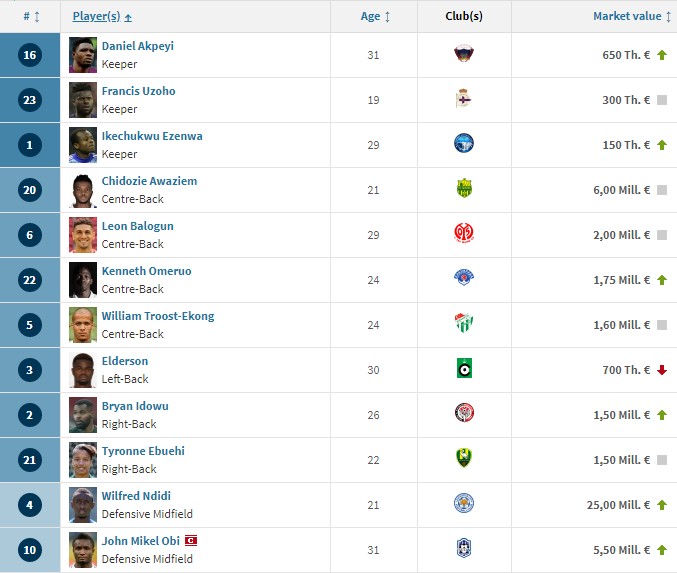
Task: Open Kenneth Omeruo's player profile link
Action: pyautogui.click(x=146, y=271)
